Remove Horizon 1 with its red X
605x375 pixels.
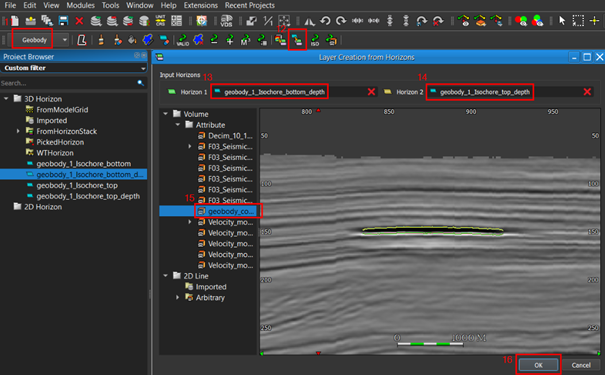[x=371, y=92]
